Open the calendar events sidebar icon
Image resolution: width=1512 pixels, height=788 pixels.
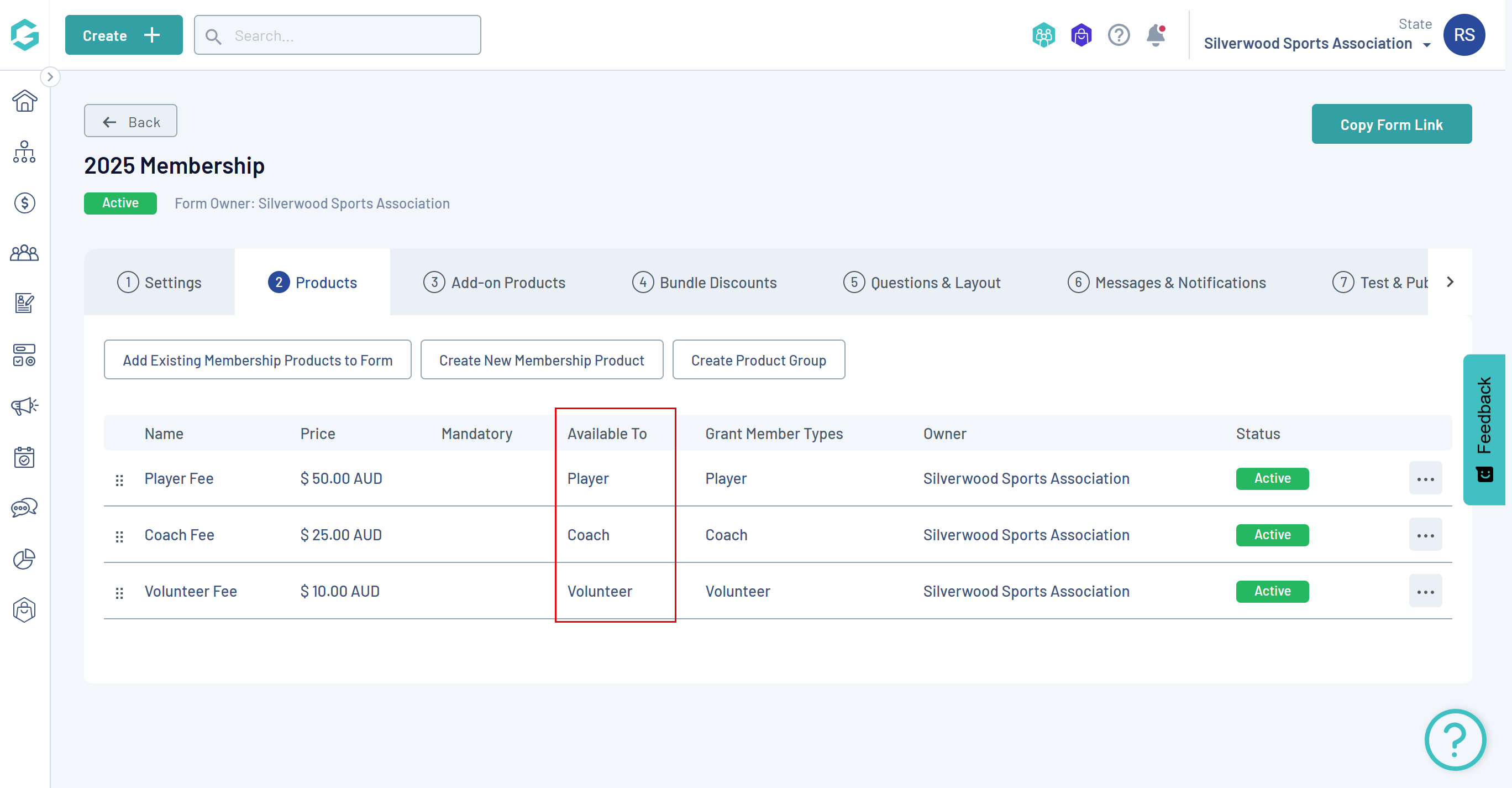tap(24, 457)
